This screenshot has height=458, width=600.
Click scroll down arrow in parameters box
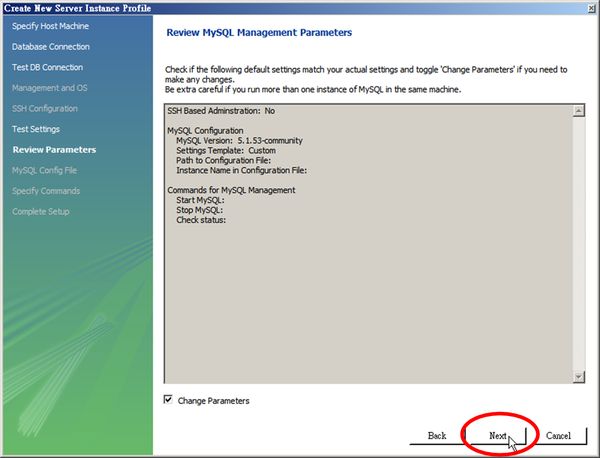579,377
